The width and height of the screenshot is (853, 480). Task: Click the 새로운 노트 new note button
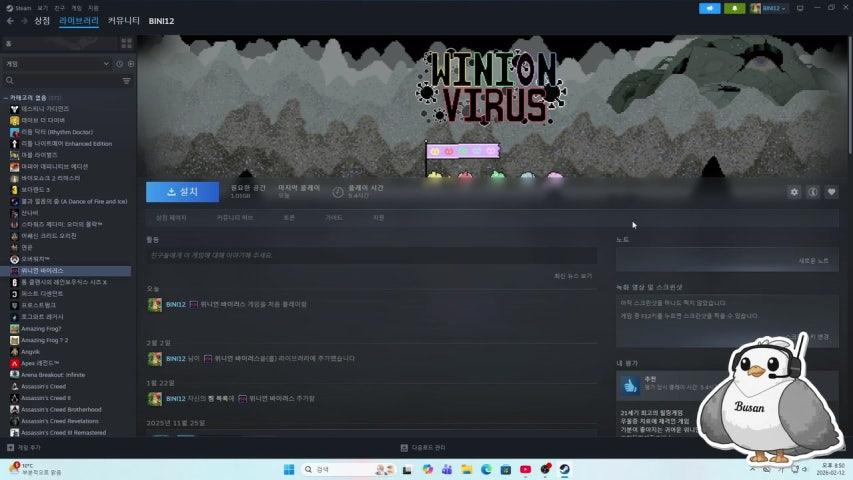[813, 261]
